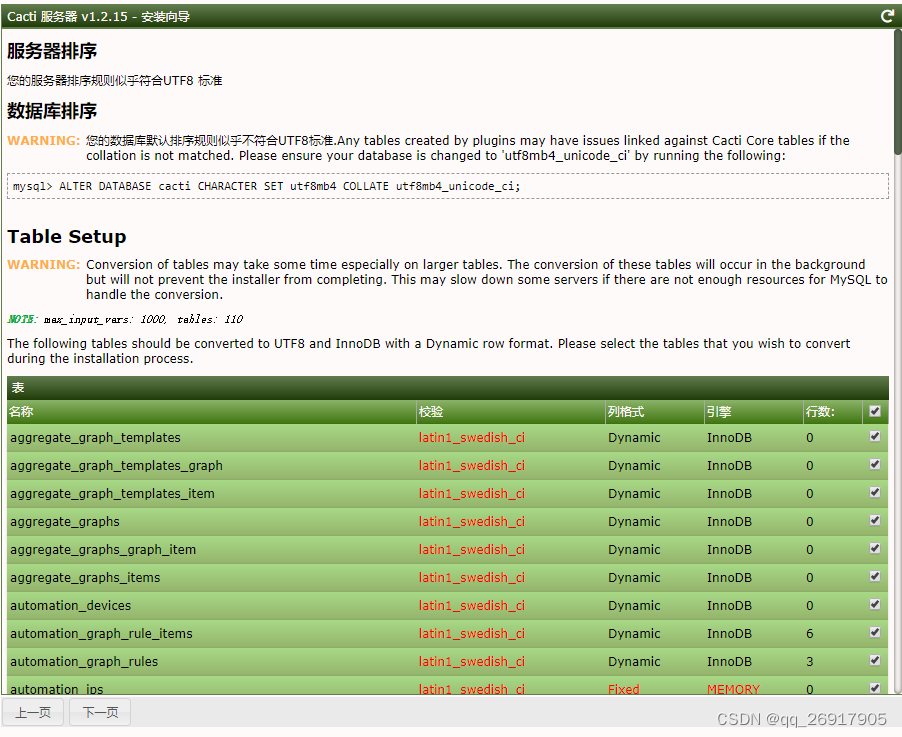Toggle automation_graph_rule_items checkbox
Viewport: 902px width, 737px height.
coord(875,632)
